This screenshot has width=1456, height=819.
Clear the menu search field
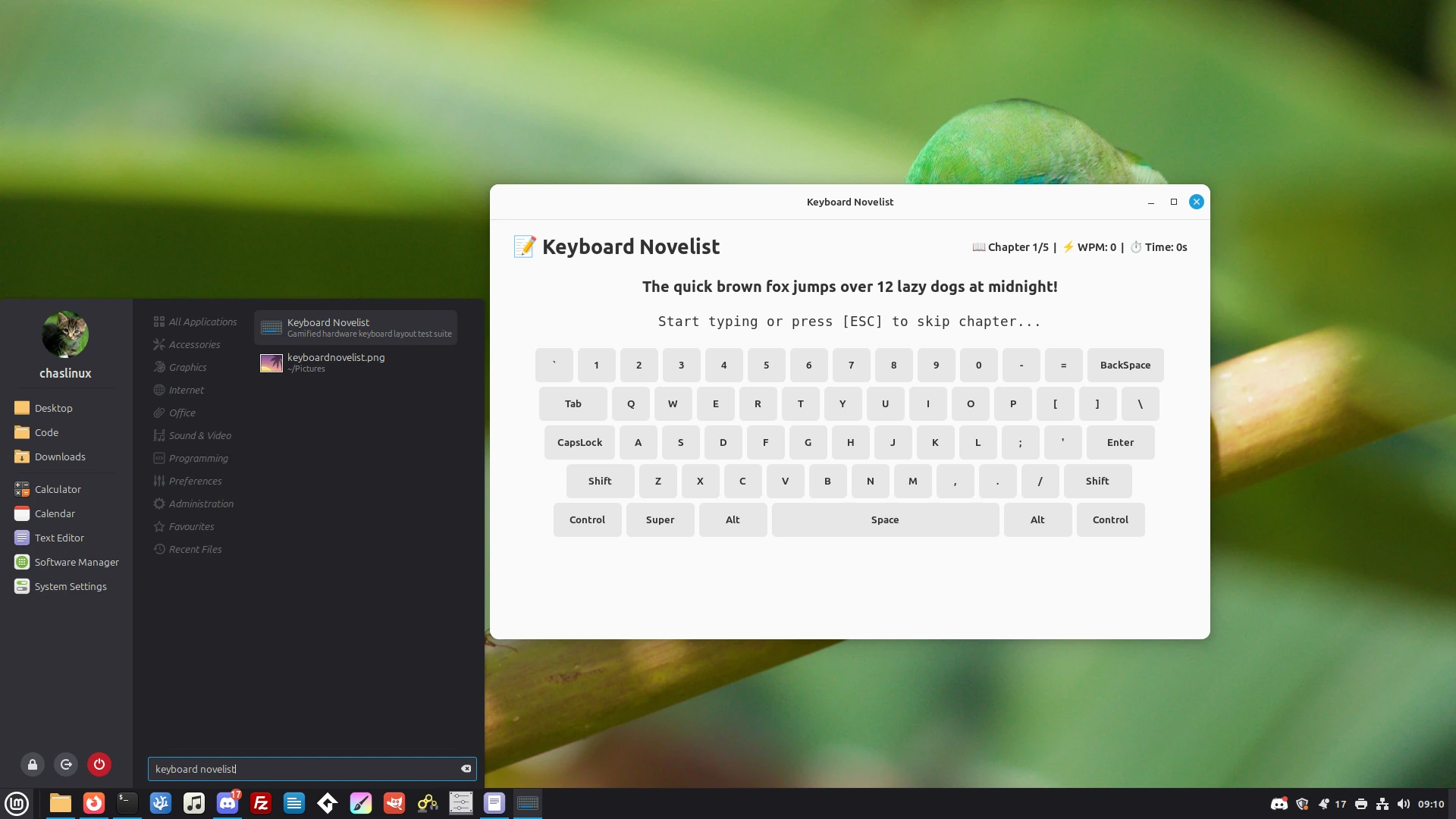click(x=466, y=769)
